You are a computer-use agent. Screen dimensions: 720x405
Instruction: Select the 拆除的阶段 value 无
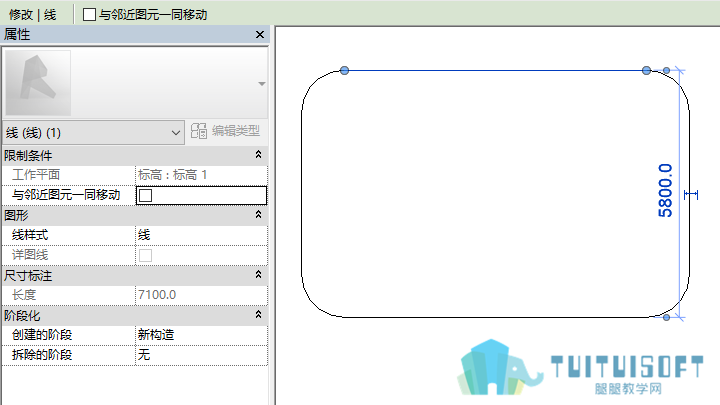point(202,354)
